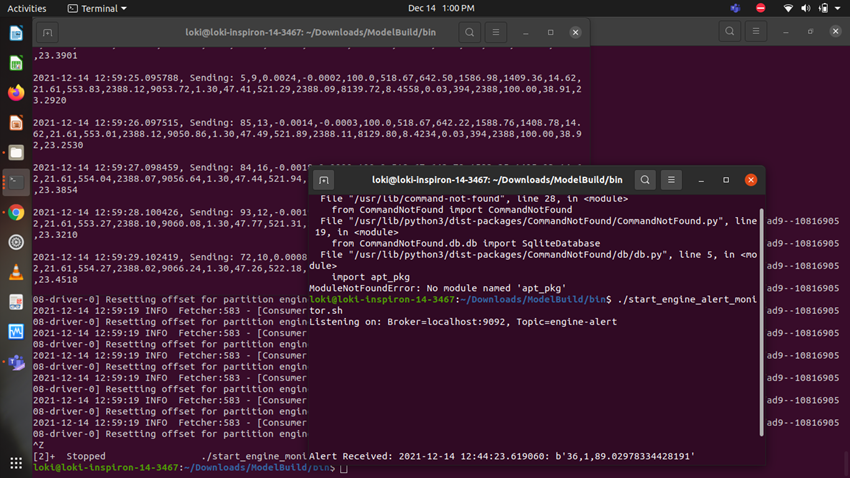Search in the back-left terminal window
Screen dimensions: 850x478
click(469, 33)
